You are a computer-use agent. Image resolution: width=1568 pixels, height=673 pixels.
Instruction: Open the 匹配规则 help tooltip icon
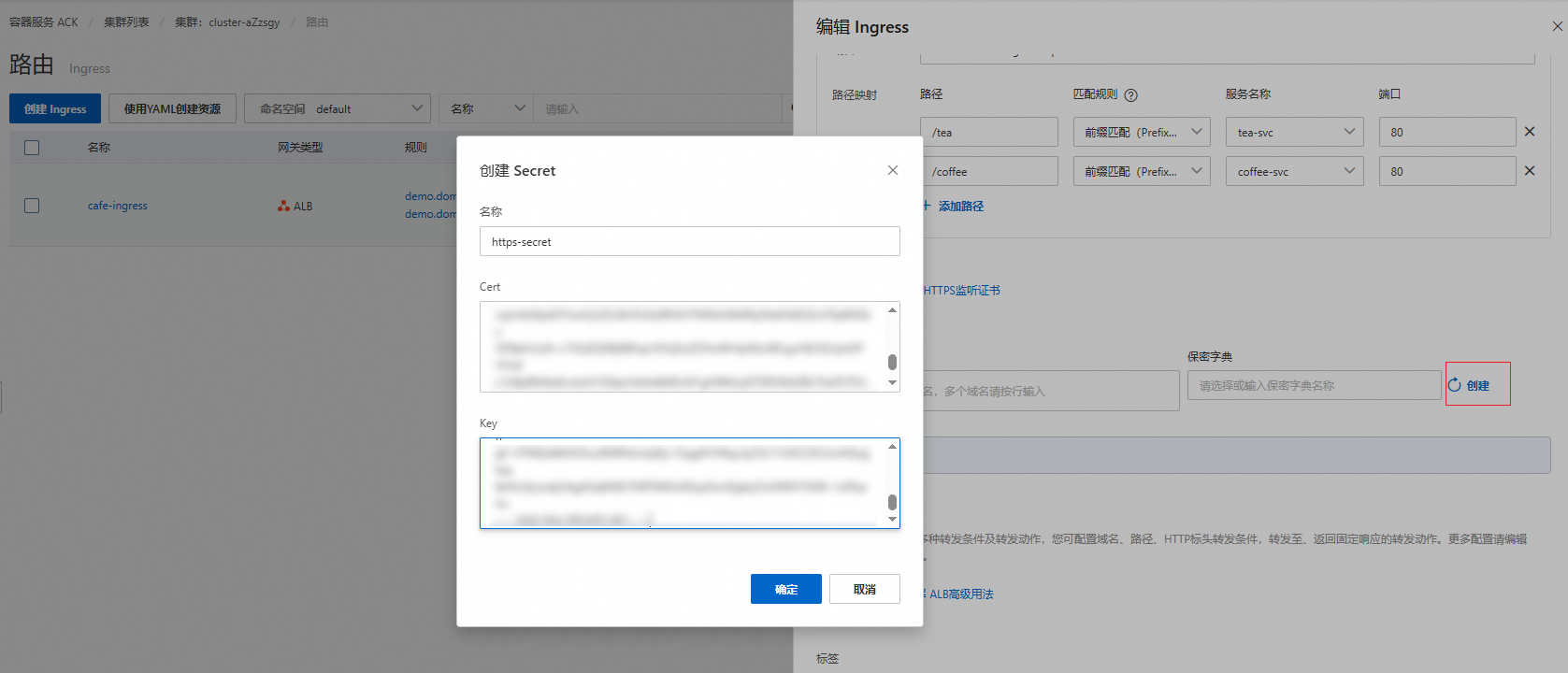pos(1130,95)
